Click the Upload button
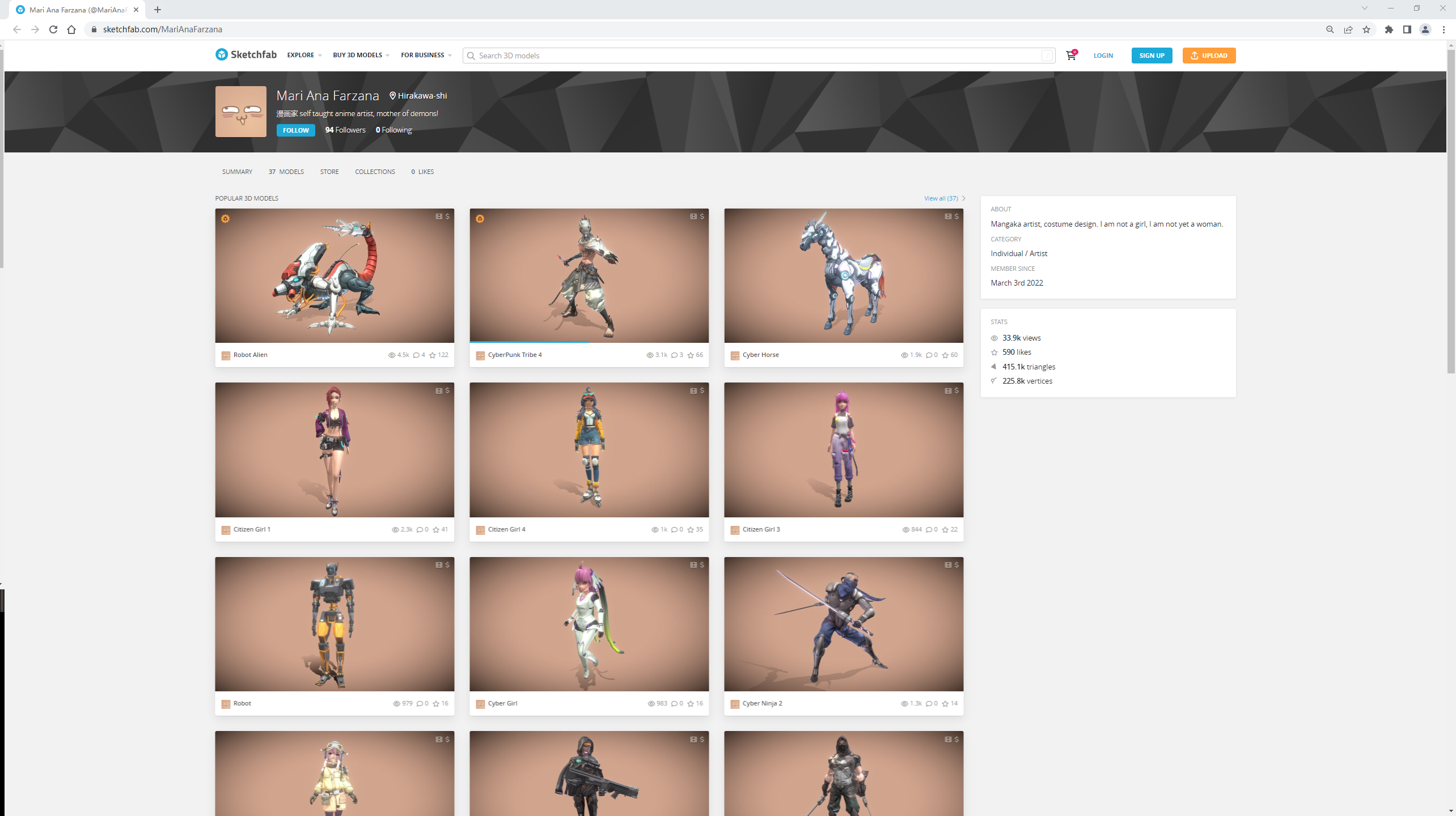This screenshot has height=816, width=1456. 1209,56
